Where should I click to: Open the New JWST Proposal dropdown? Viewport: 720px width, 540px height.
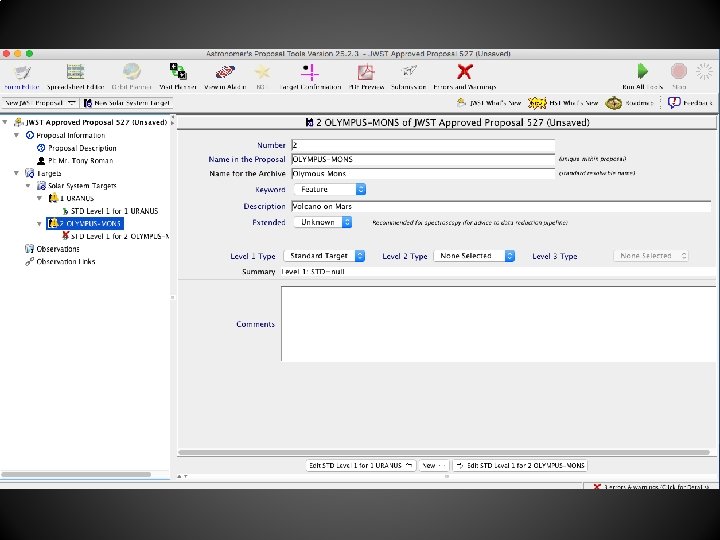coord(40,103)
